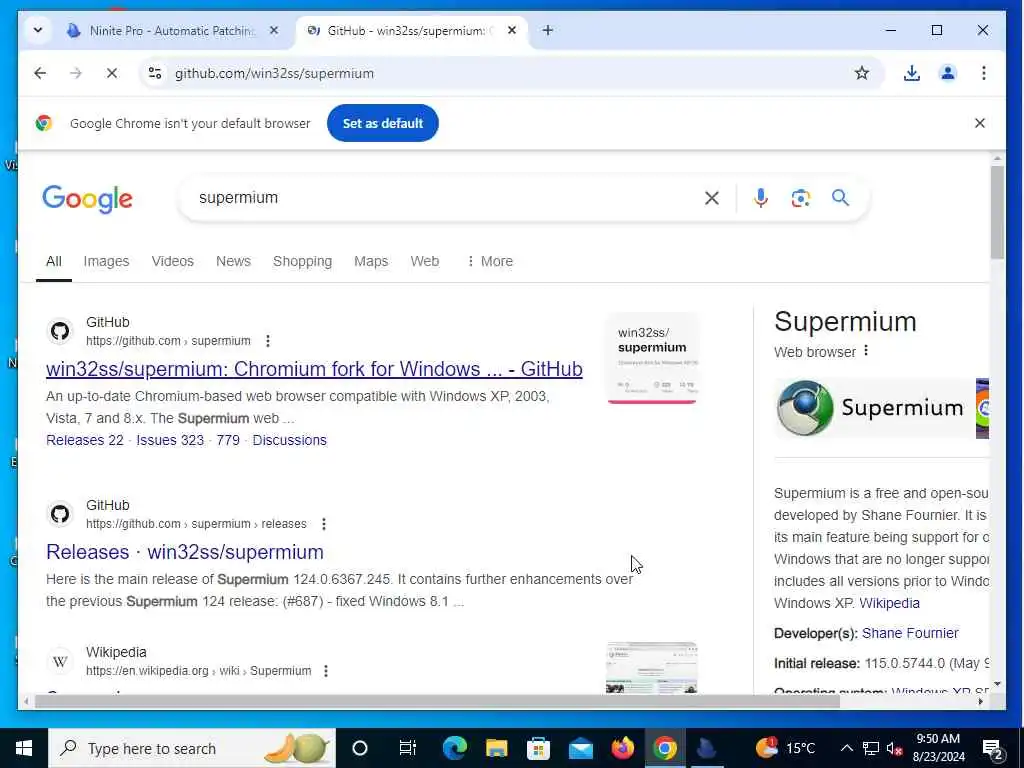The width and height of the screenshot is (1024, 768).
Task: Bookmark this page with the star
Action: pyautogui.click(x=861, y=73)
